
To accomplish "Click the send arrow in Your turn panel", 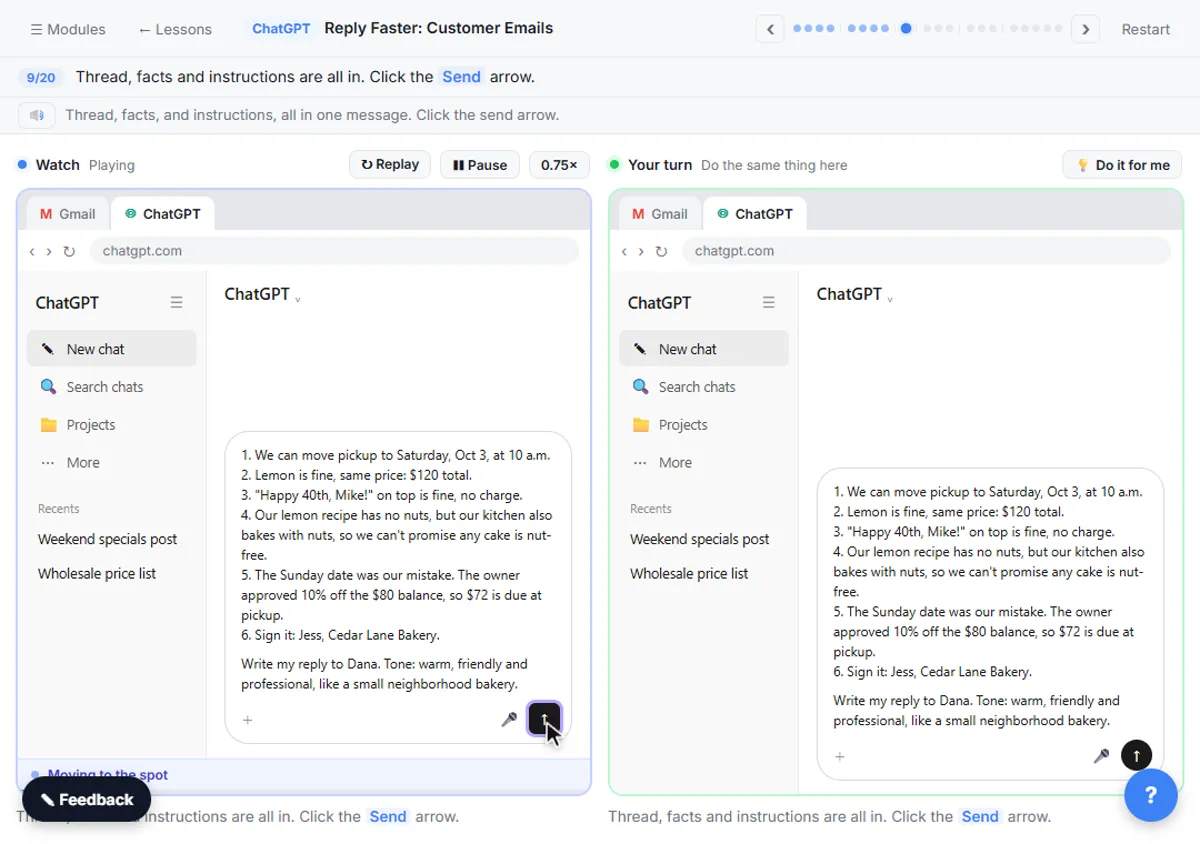I will pos(1136,755).
